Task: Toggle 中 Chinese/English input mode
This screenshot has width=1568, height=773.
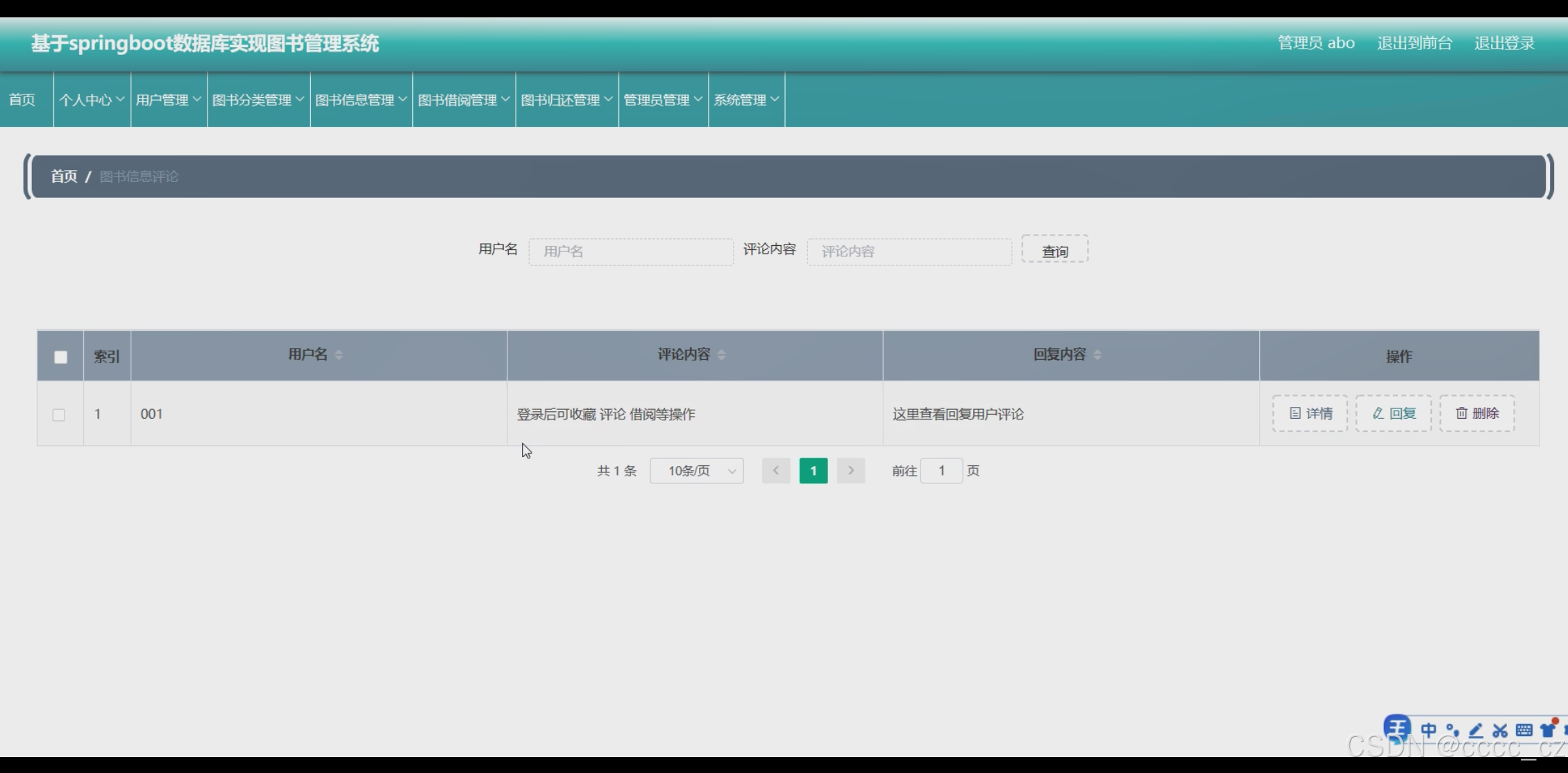Action: coord(1428,731)
